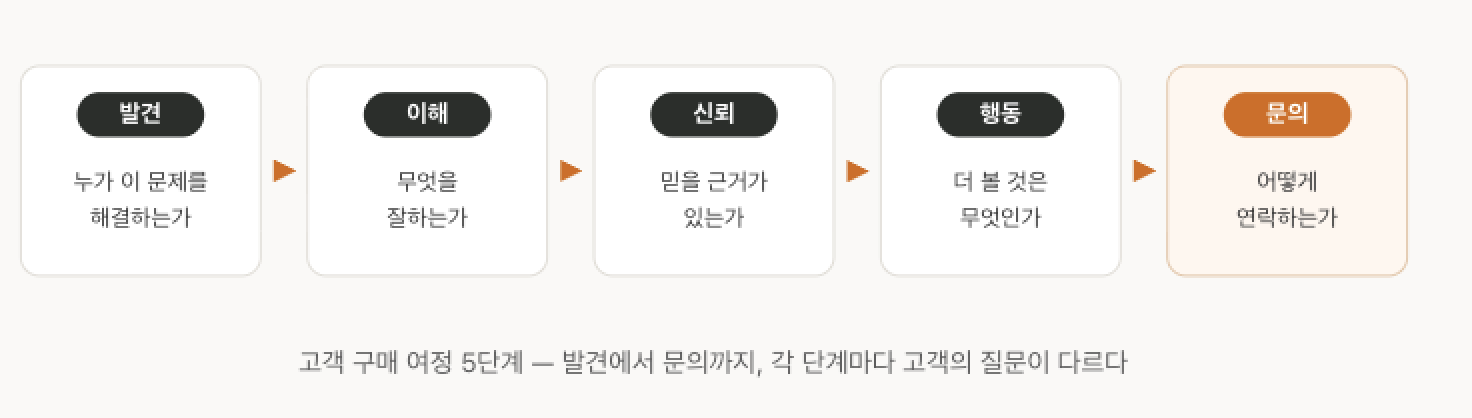Screen dimensions: 1472x418
Task: Click the 이해 card's empty lower area
Action: (x=427, y=254)
